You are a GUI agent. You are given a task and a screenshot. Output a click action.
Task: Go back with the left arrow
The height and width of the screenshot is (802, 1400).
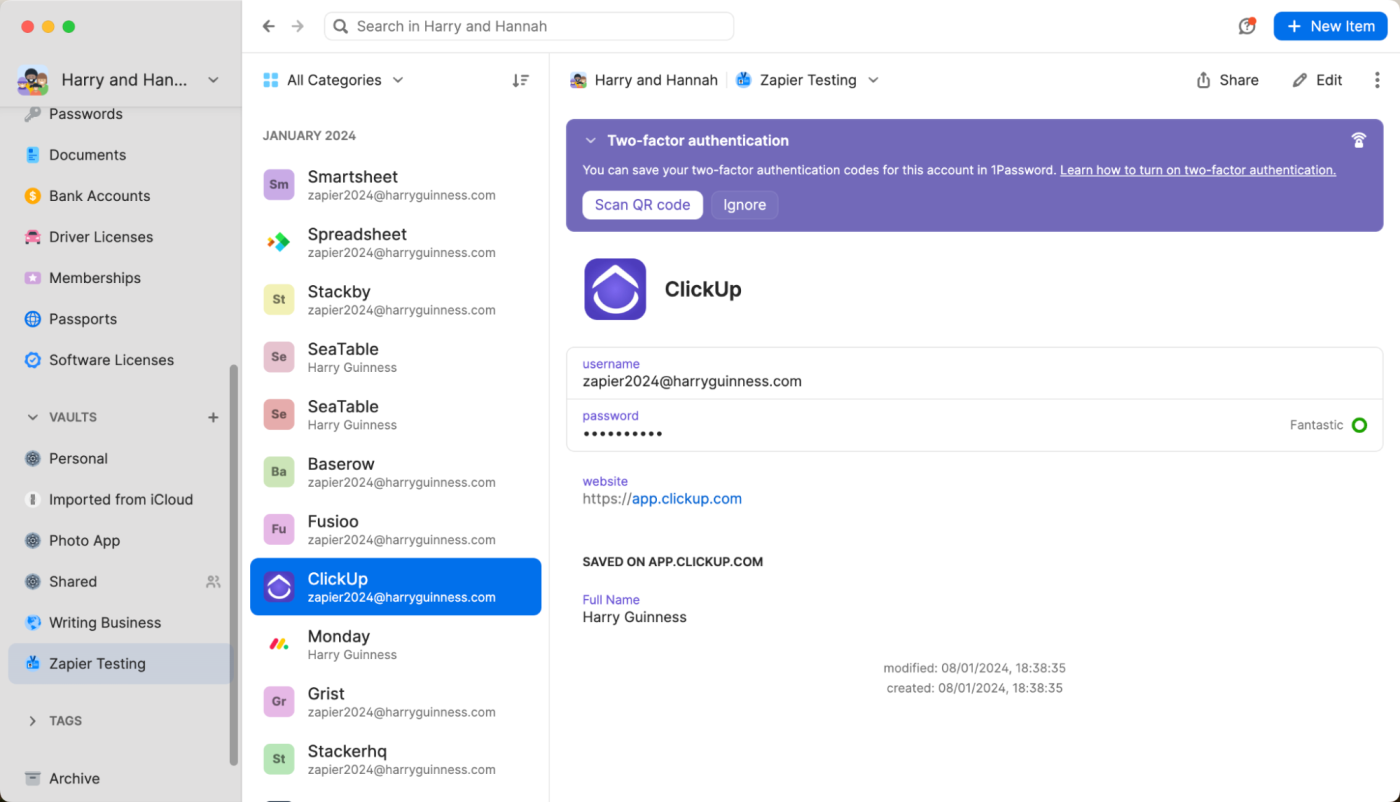pos(268,26)
